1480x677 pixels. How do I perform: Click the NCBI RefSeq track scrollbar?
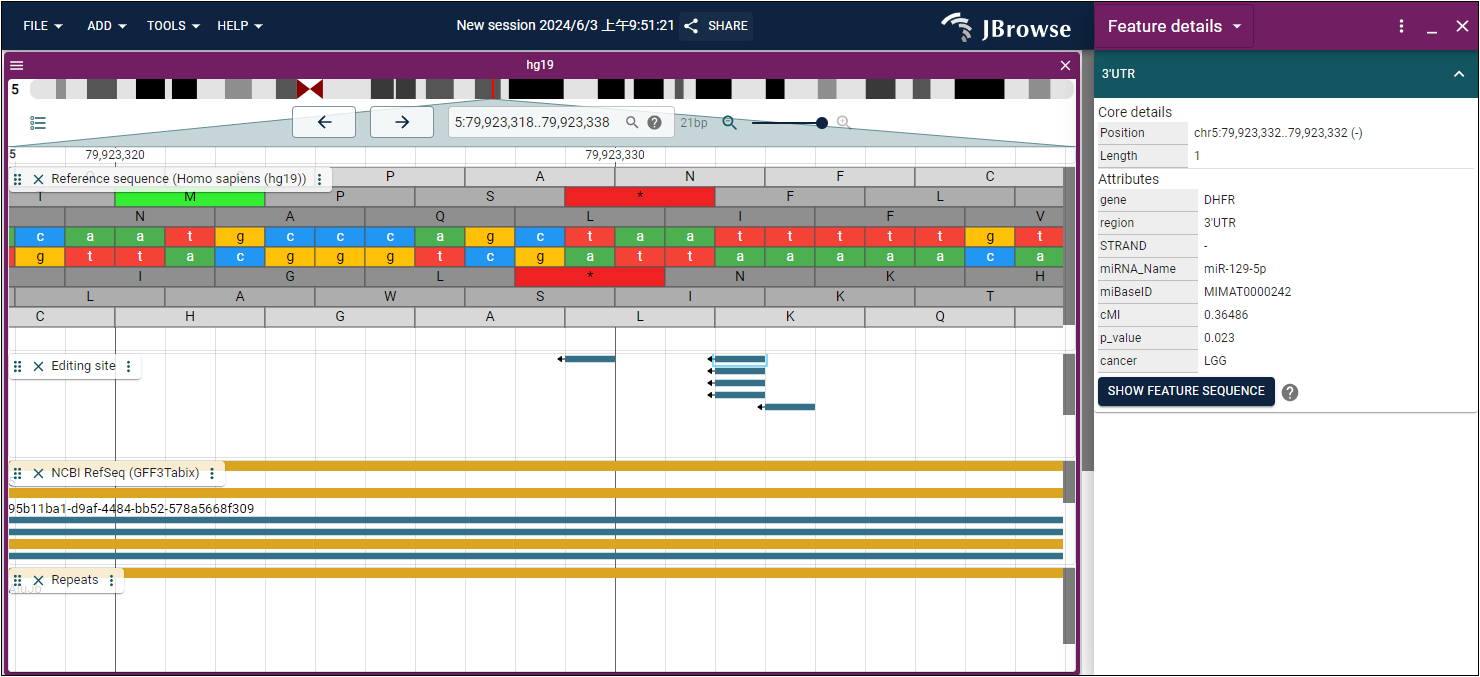pos(1069,482)
